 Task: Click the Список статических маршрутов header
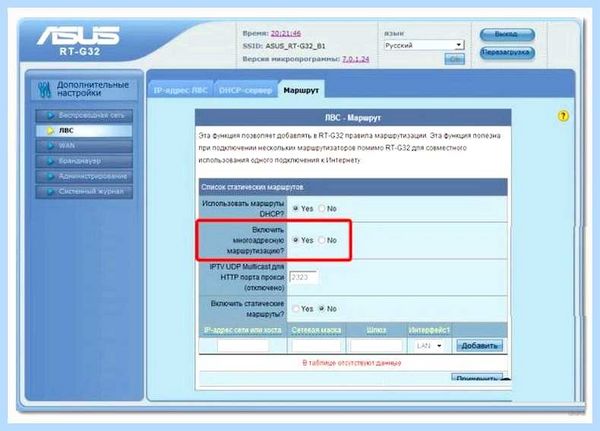[252, 187]
